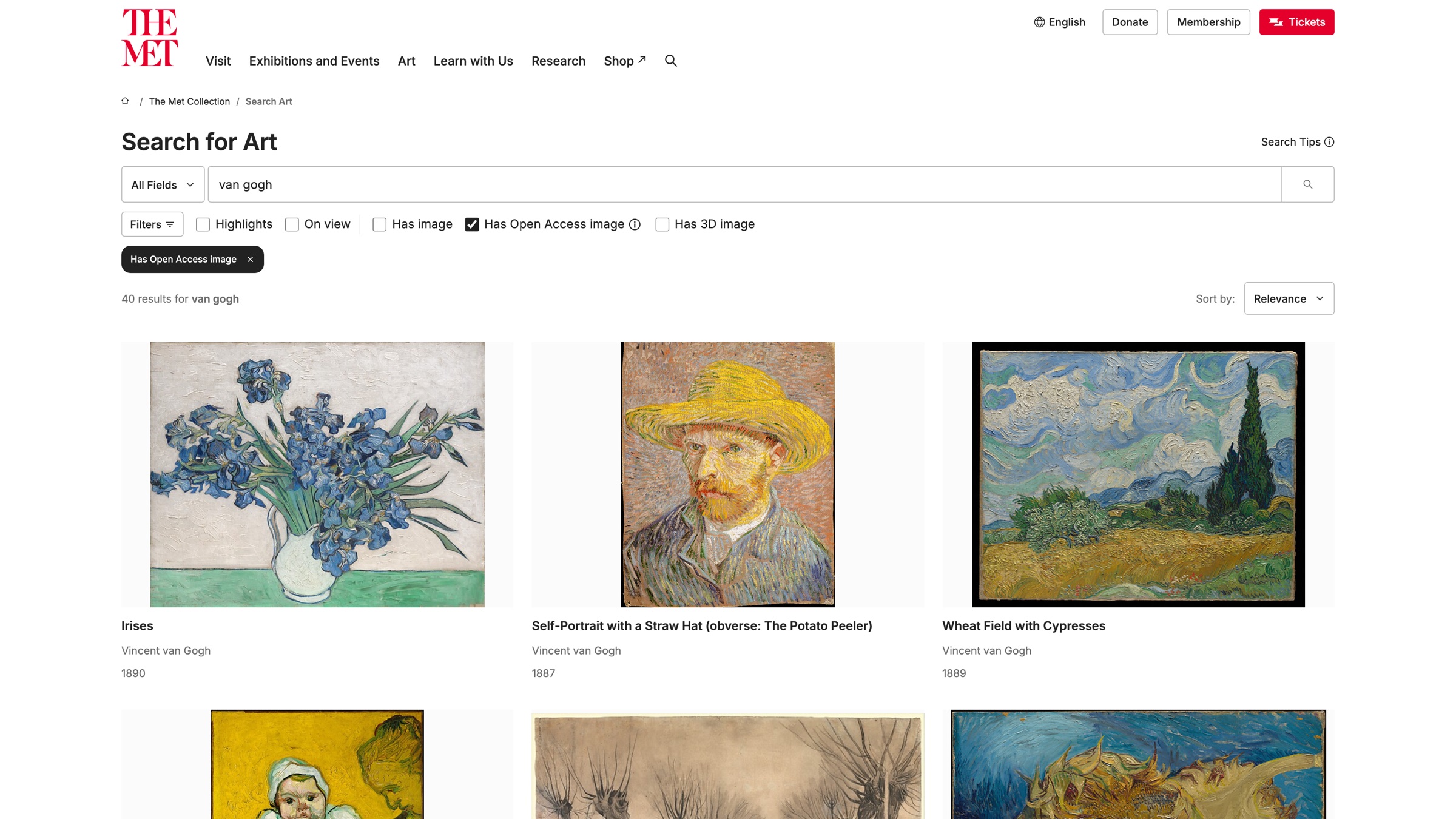1456x819 pixels.
Task: Click the English language selector
Action: [x=1059, y=22]
